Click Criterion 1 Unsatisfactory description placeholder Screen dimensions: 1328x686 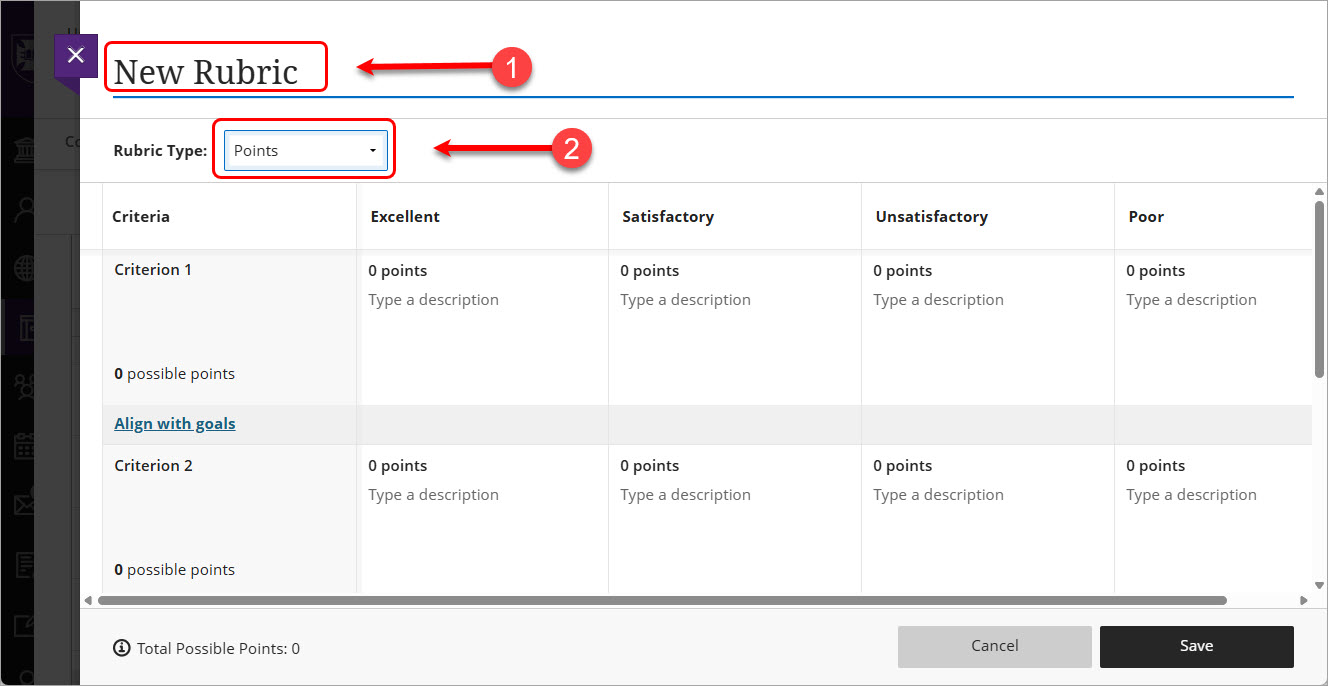click(x=938, y=300)
